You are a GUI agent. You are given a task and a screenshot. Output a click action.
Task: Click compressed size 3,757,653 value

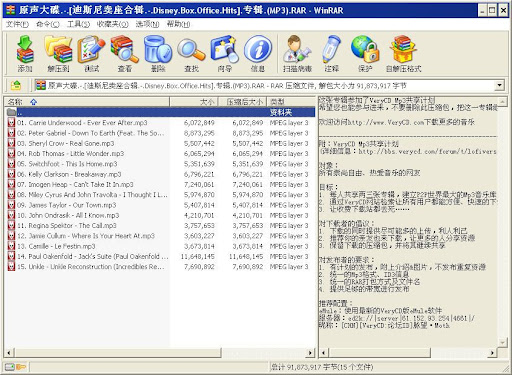tap(248, 226)
